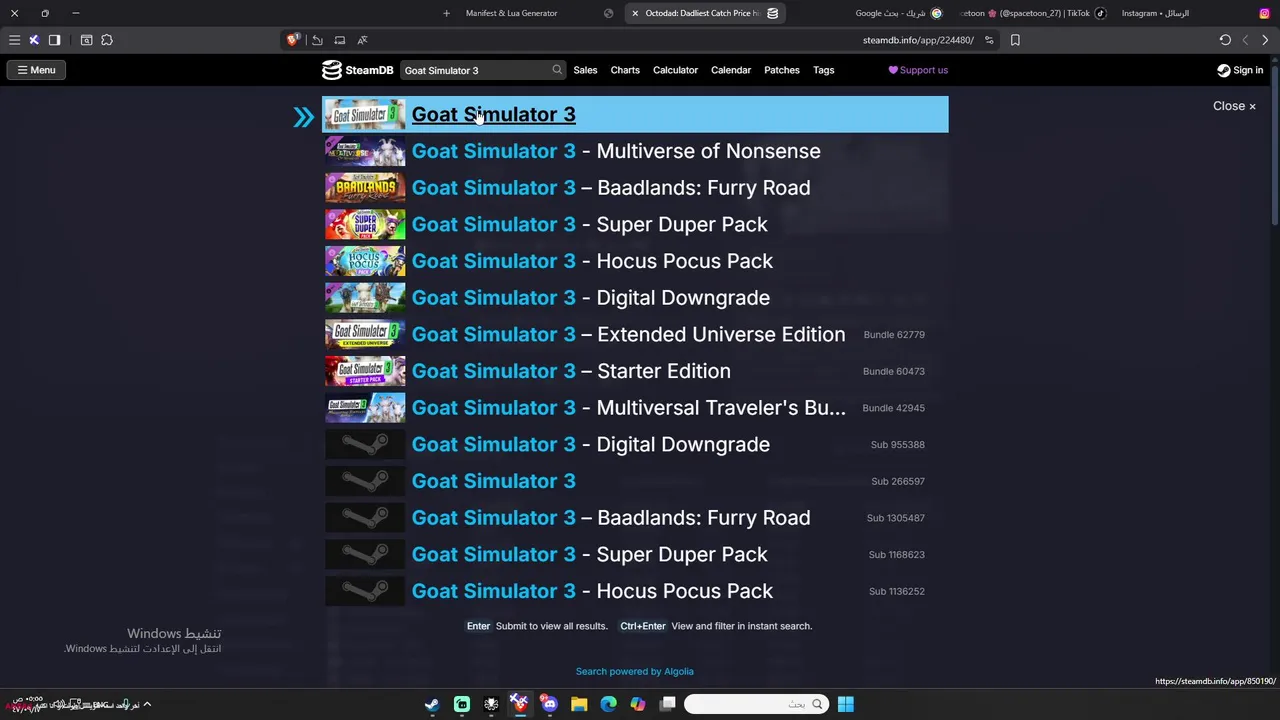
Task: Reload the page with refresh icon
Action: pos(1225,40)
